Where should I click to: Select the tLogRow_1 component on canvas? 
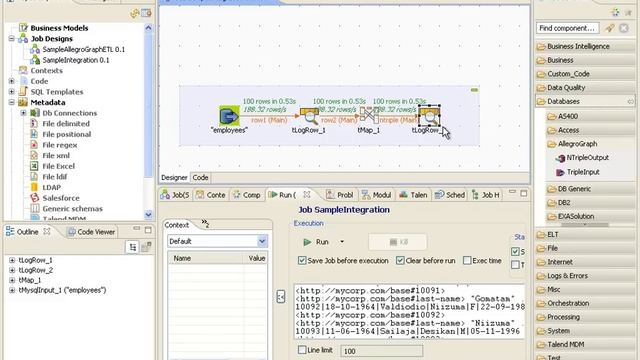[x=309, y=116]
